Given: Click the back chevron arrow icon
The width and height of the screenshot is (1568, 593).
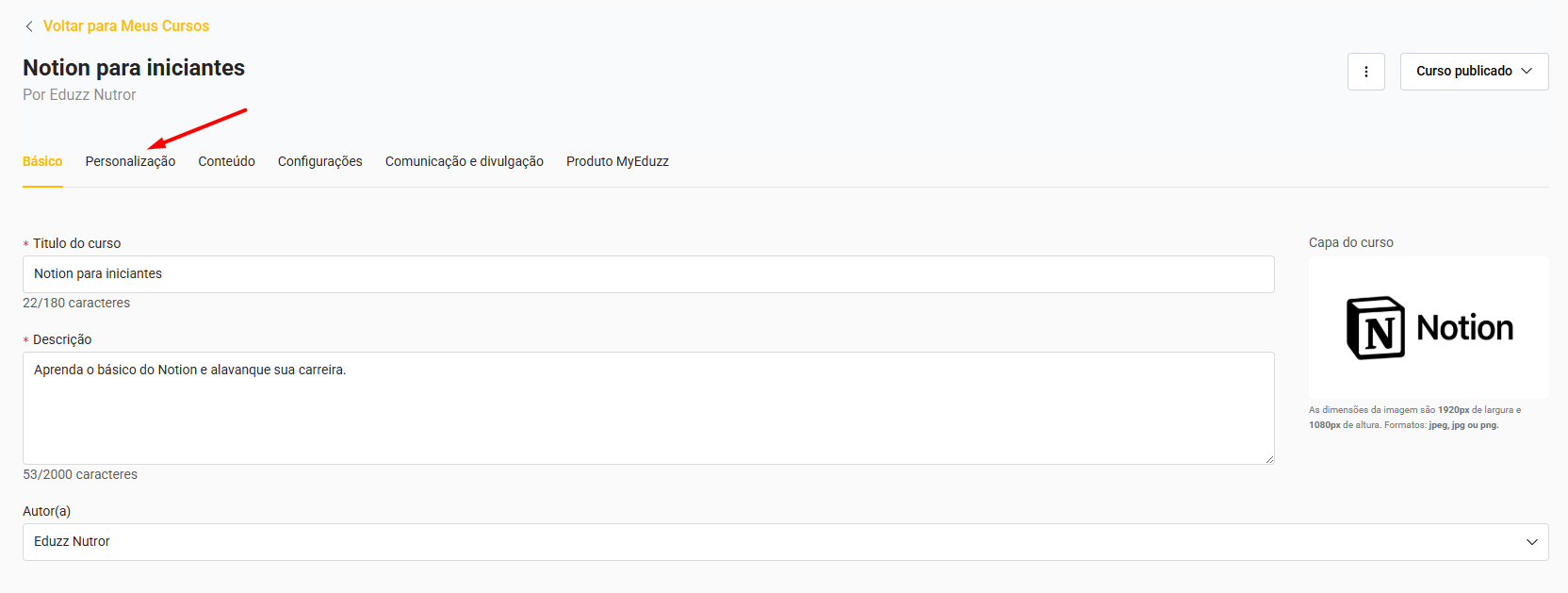Looking at the screenshot, I should [x=29, y=26].
